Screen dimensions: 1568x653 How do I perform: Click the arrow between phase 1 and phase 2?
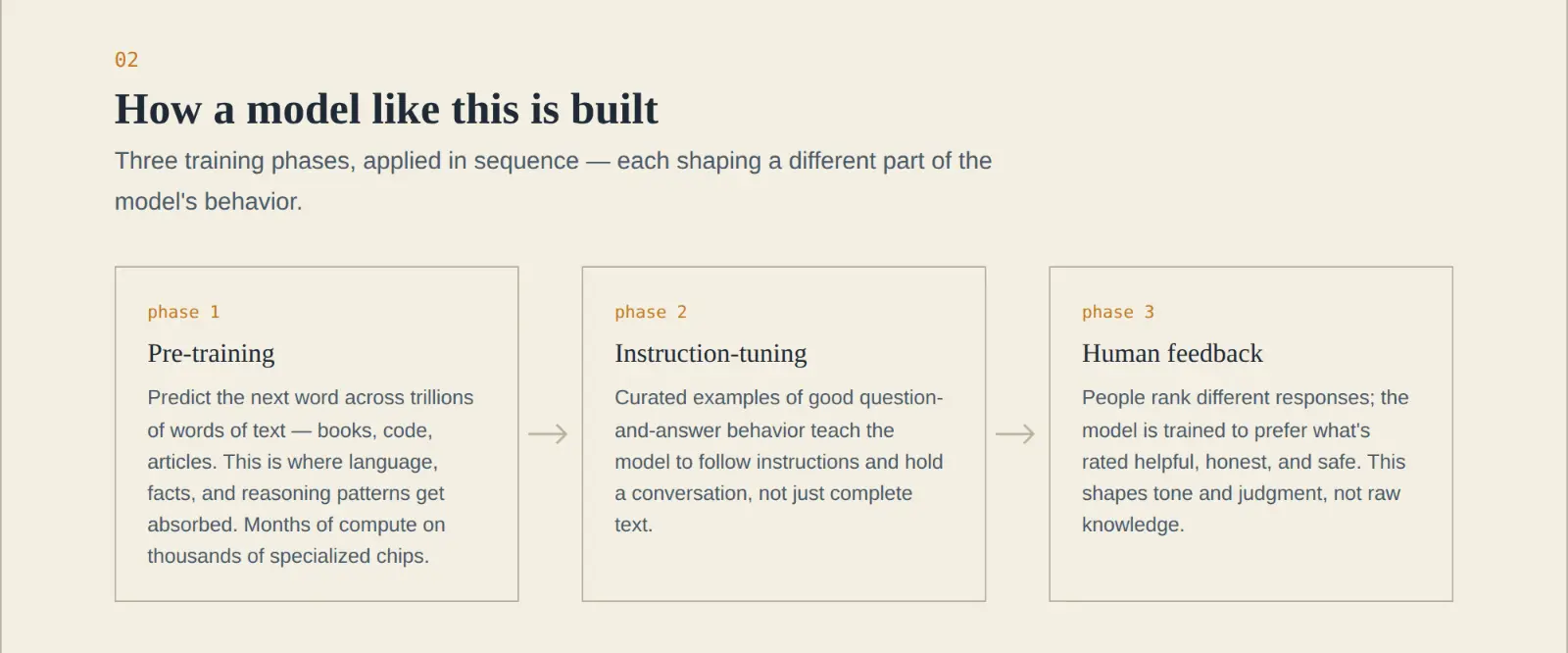click(x=548, y=433)
